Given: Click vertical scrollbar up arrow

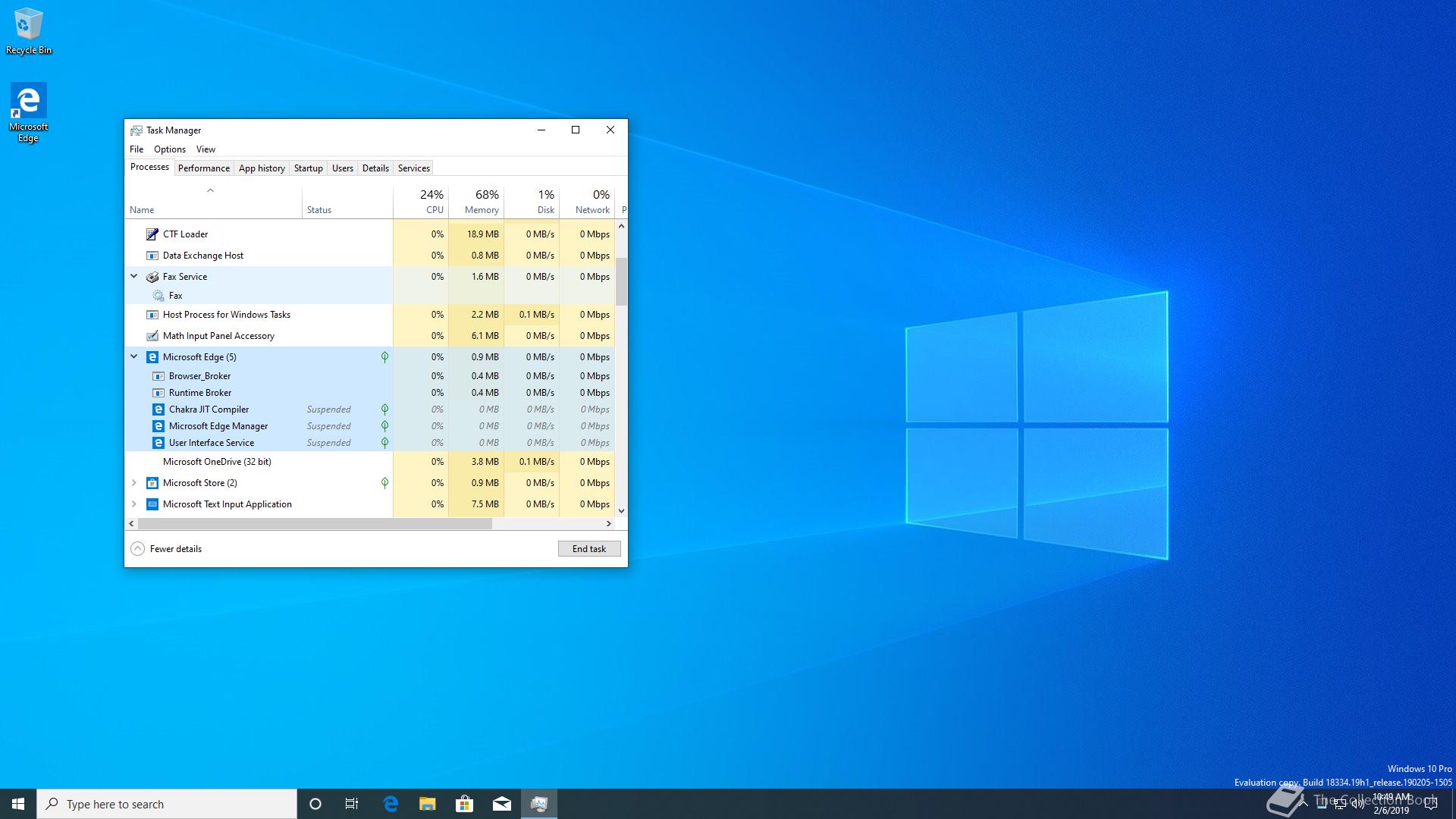Looking at the screenshot, I should (x=621, y=226).
